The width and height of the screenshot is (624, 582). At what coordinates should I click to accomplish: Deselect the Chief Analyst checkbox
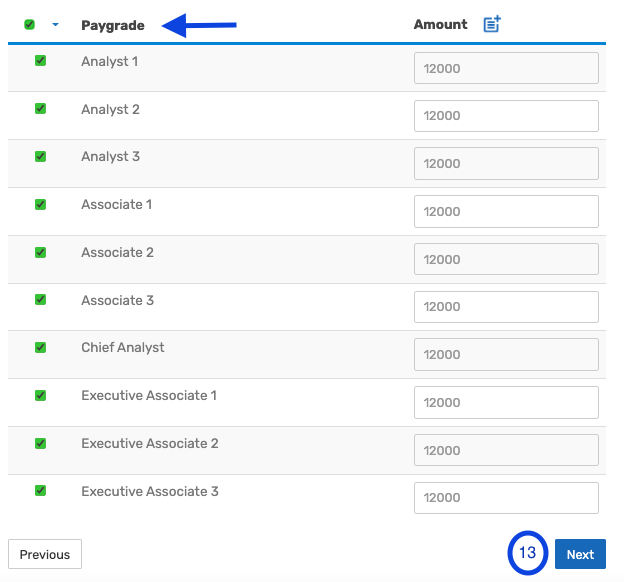40,347
